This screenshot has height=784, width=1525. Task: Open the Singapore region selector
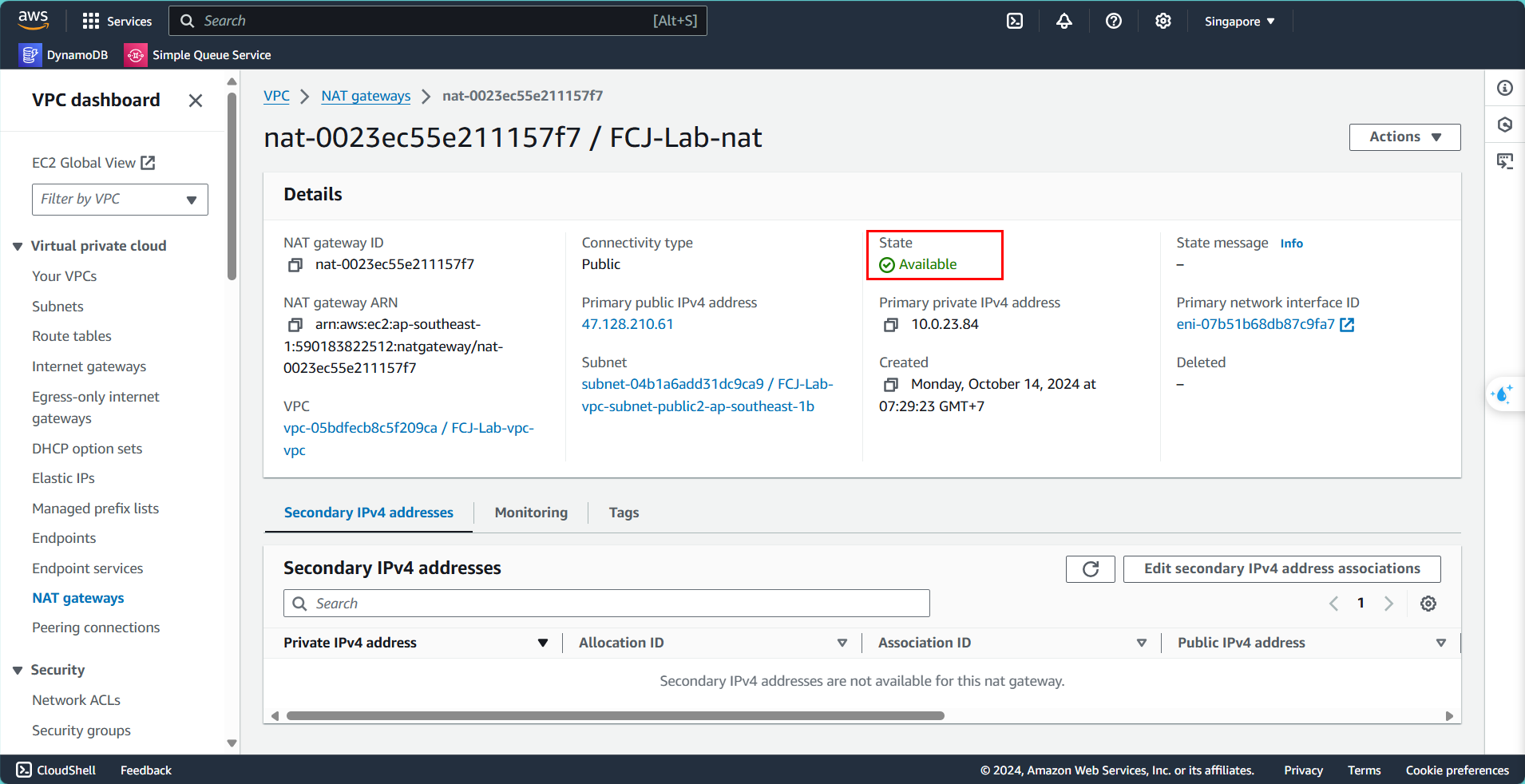point(1239,22)
